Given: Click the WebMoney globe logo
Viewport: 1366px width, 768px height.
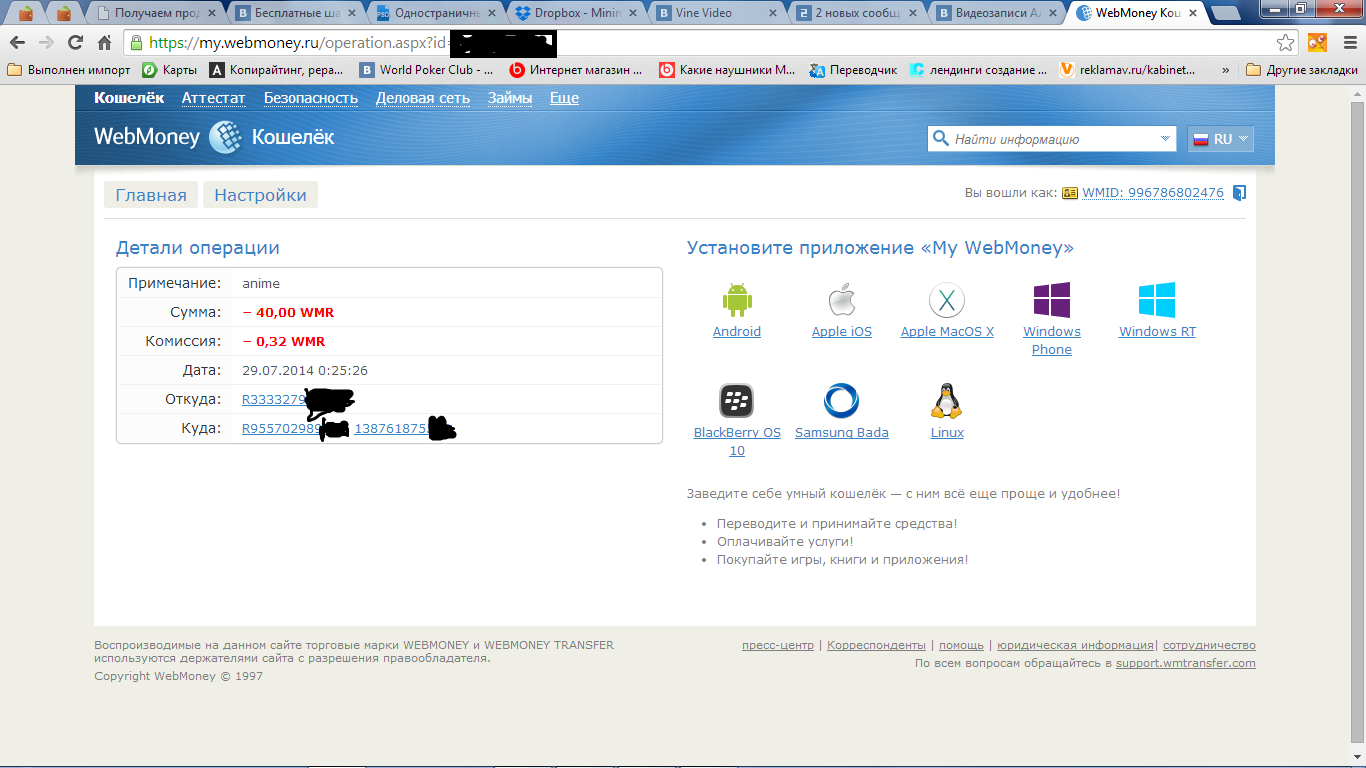Looking at the screenshot, I should (225, 138).
